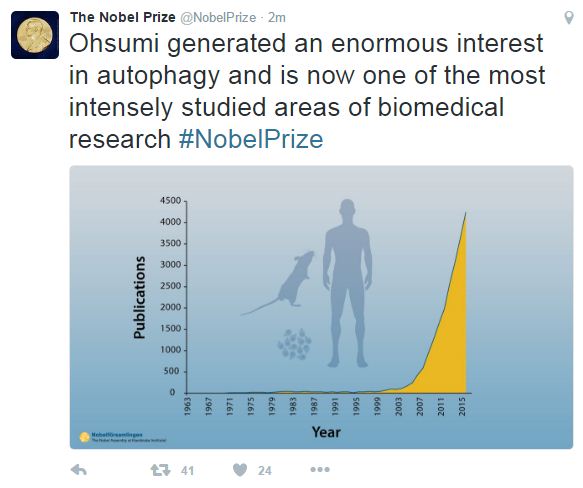This screenshot has height=488, width=583.
Task: Like the tweet with heart icon
Action: point(240,470)
